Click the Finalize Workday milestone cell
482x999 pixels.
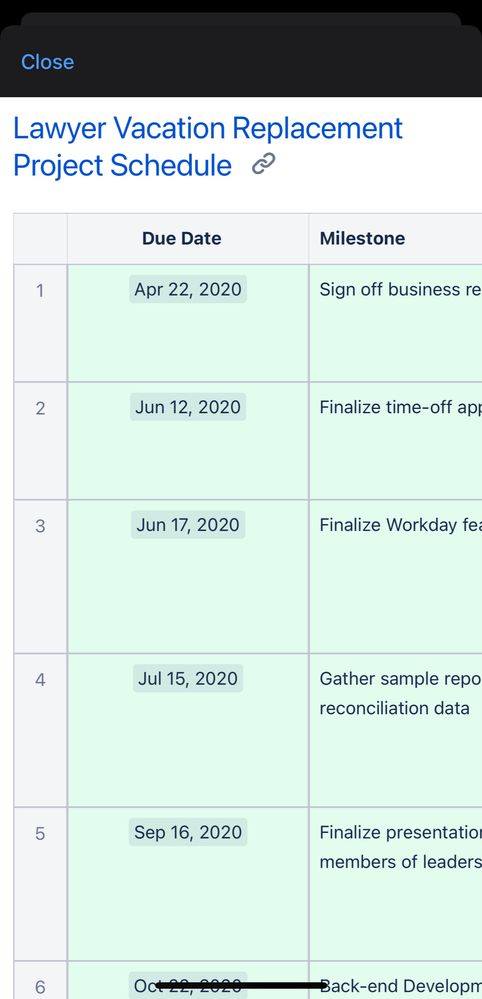pos(395,577)
